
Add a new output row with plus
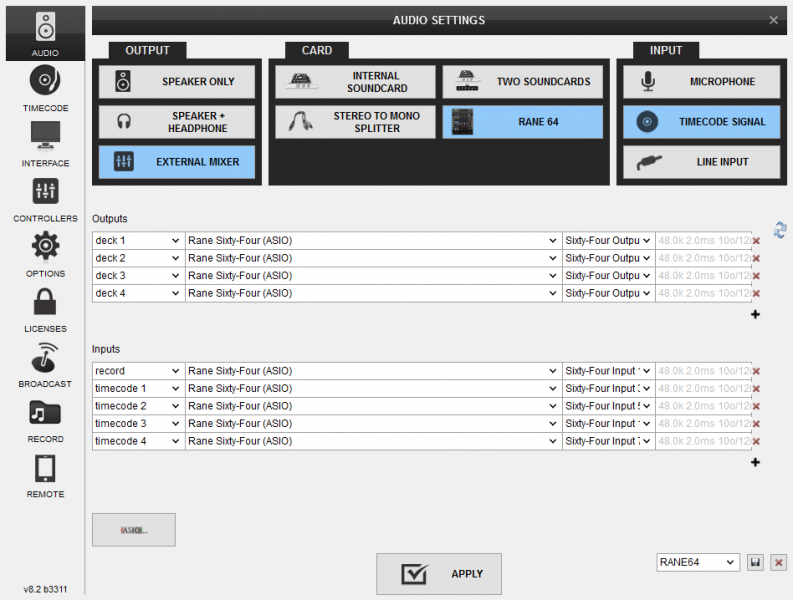point(755,315)
